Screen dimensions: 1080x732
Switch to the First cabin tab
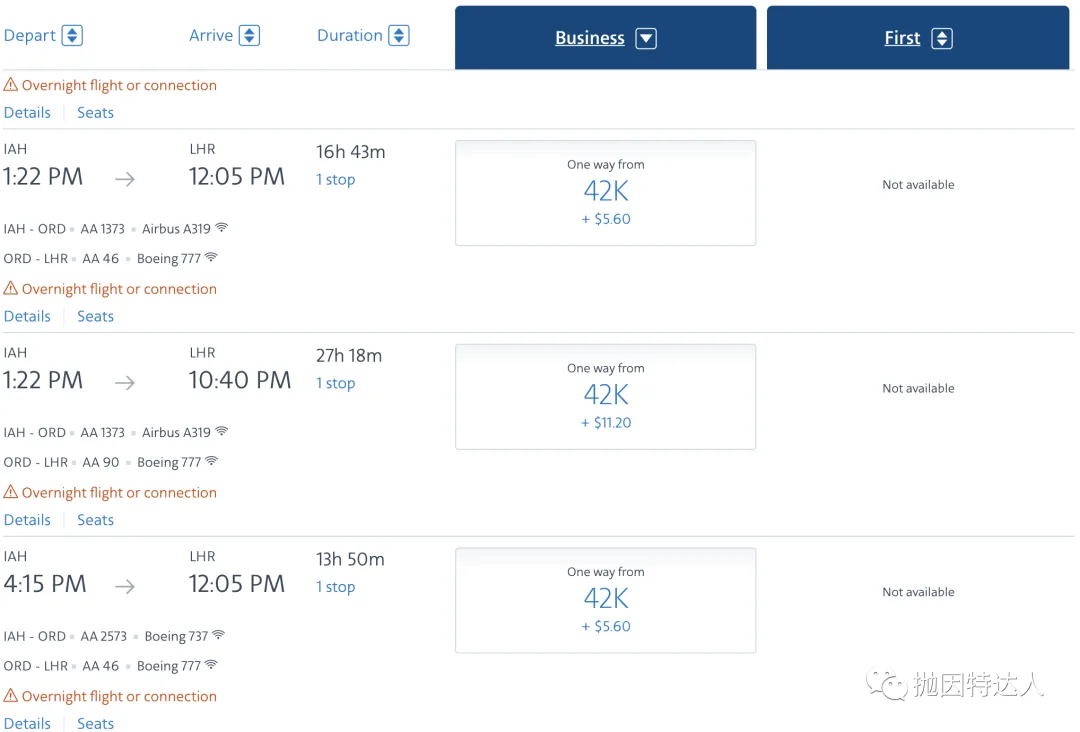(x=902, y=38)
